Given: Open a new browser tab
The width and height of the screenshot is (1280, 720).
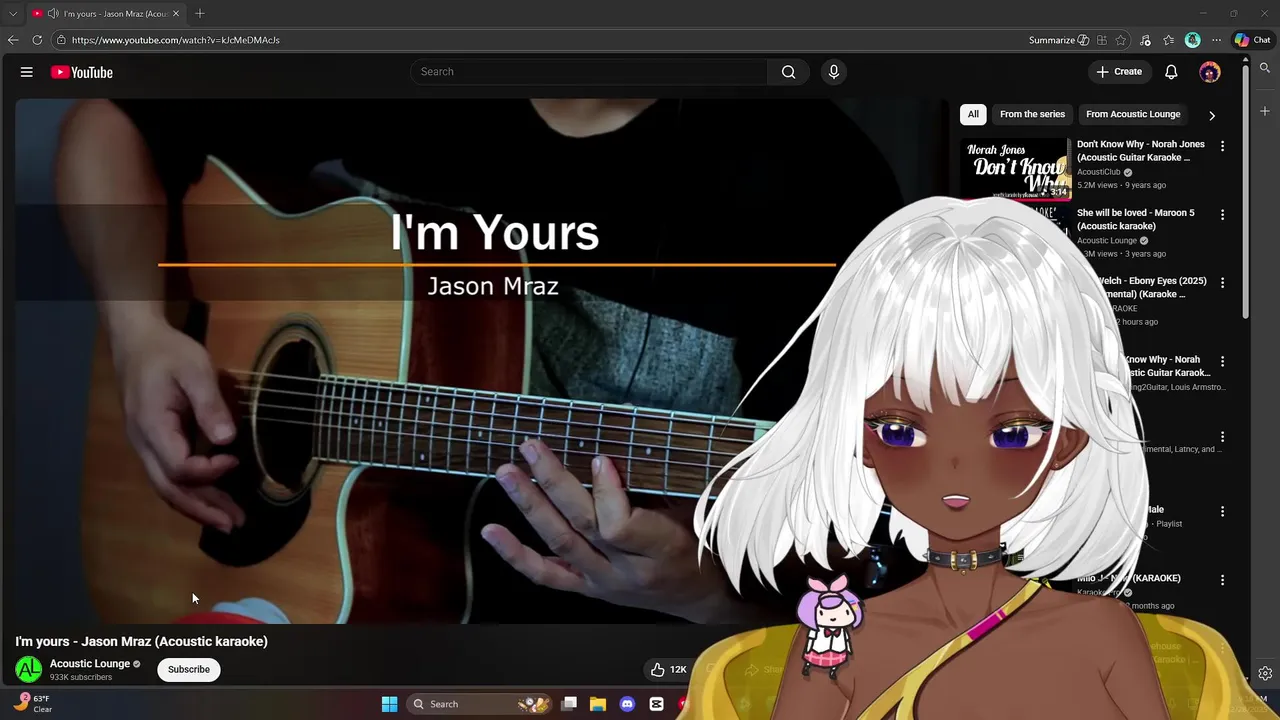Looking at the screenshot, I should (x=200, y=13).
